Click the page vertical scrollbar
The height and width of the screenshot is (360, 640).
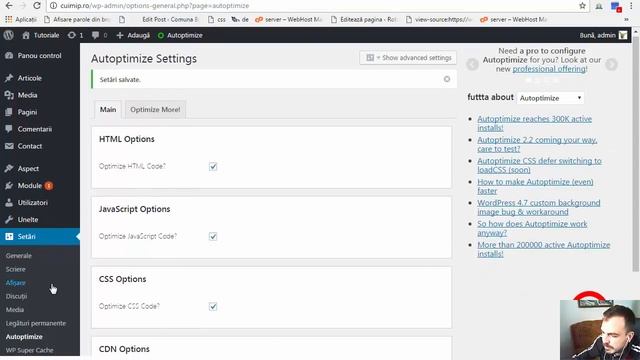[x=635, y=155]
